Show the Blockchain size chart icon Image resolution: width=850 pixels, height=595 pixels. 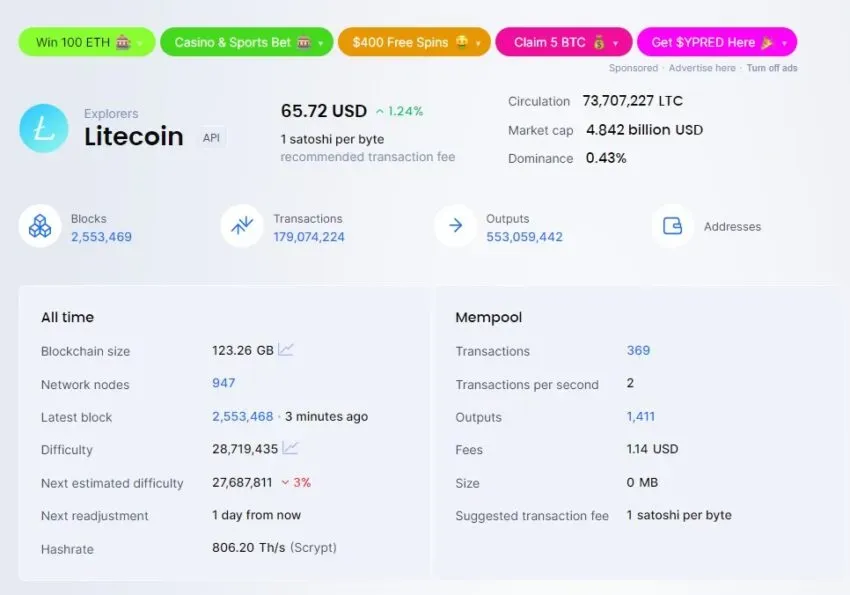pyautogui.click(x=286, y=350)
